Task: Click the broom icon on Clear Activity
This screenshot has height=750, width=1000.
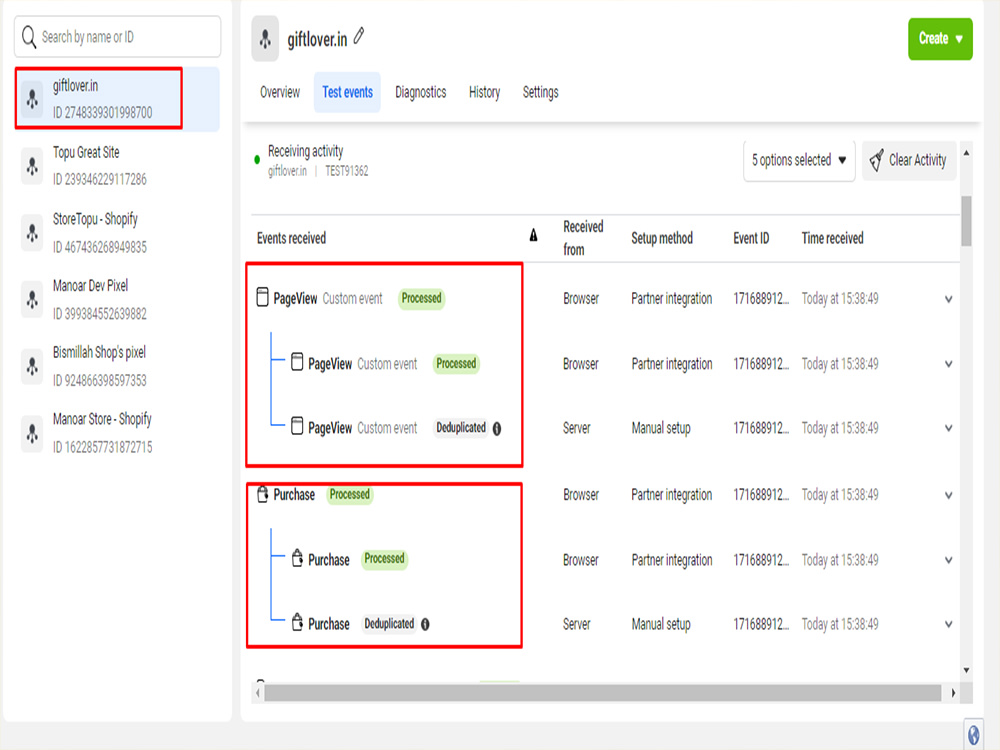Action: click(x=877, y=160)
